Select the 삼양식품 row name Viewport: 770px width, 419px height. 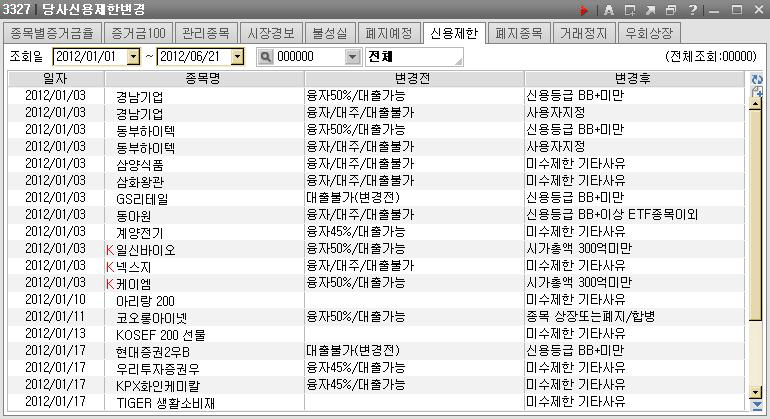point(139,165)
